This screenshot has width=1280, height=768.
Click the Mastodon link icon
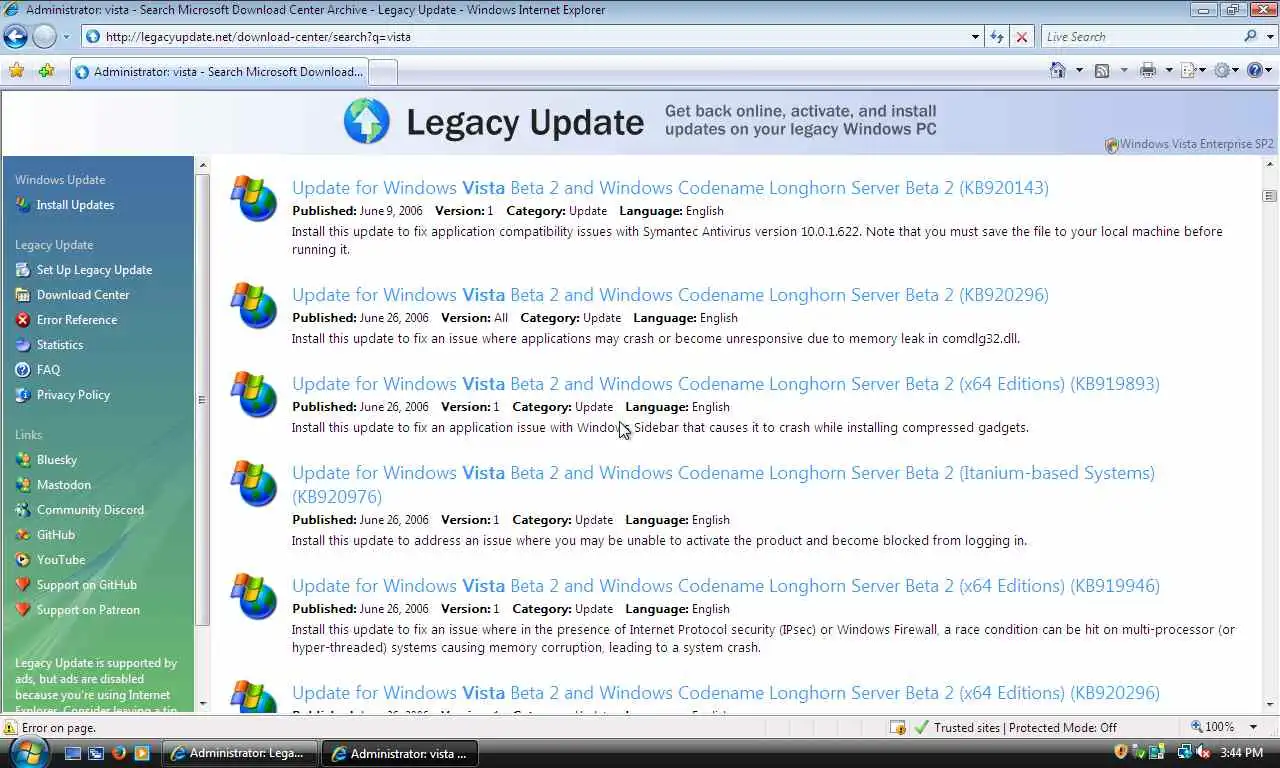click(23, 485)
